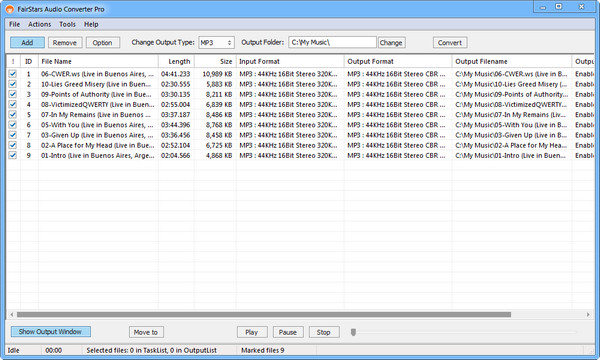This screenshot has height=360, width=600.
Task: Click the FairStars Audio Converter app icon
Action: 10,9
